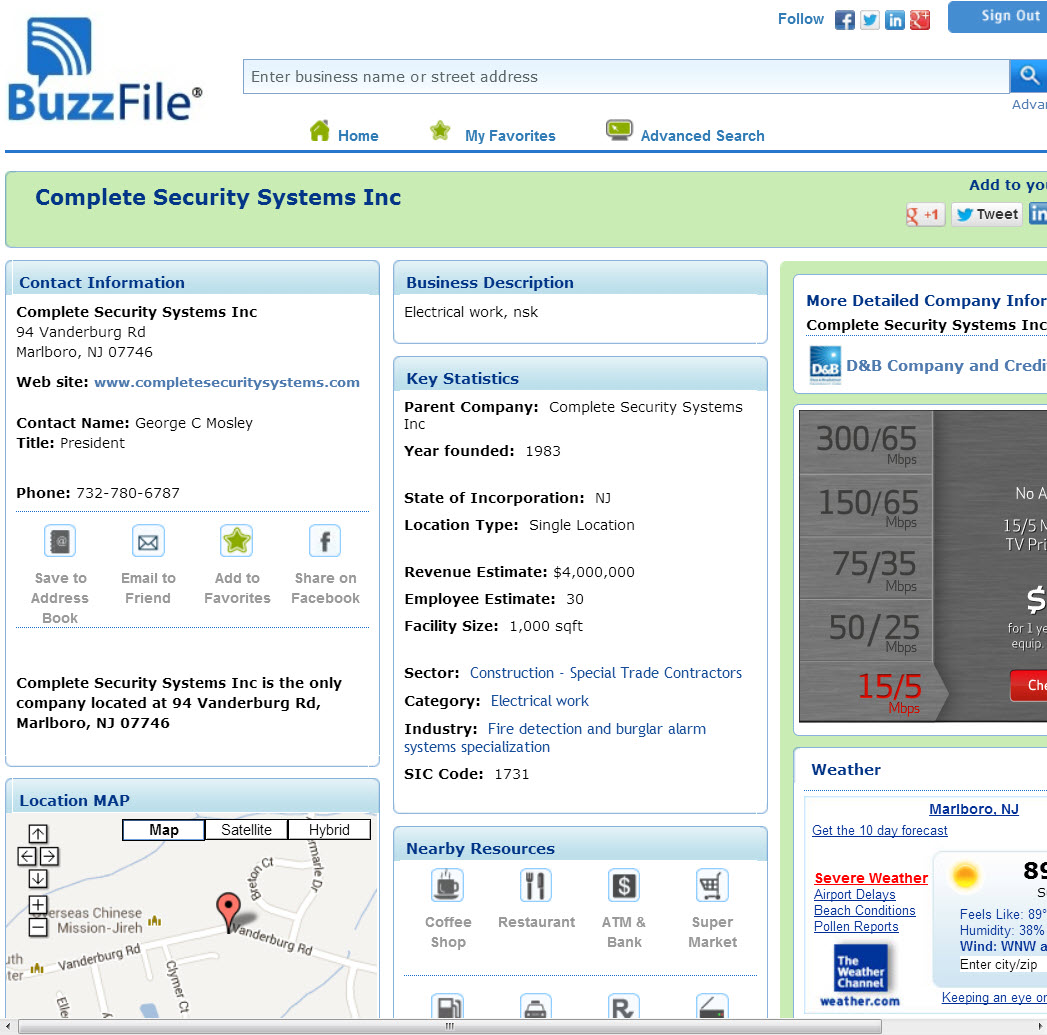Pan the map up with arrow
Screen dimensions: 1047x1035
tap(38, 833)
